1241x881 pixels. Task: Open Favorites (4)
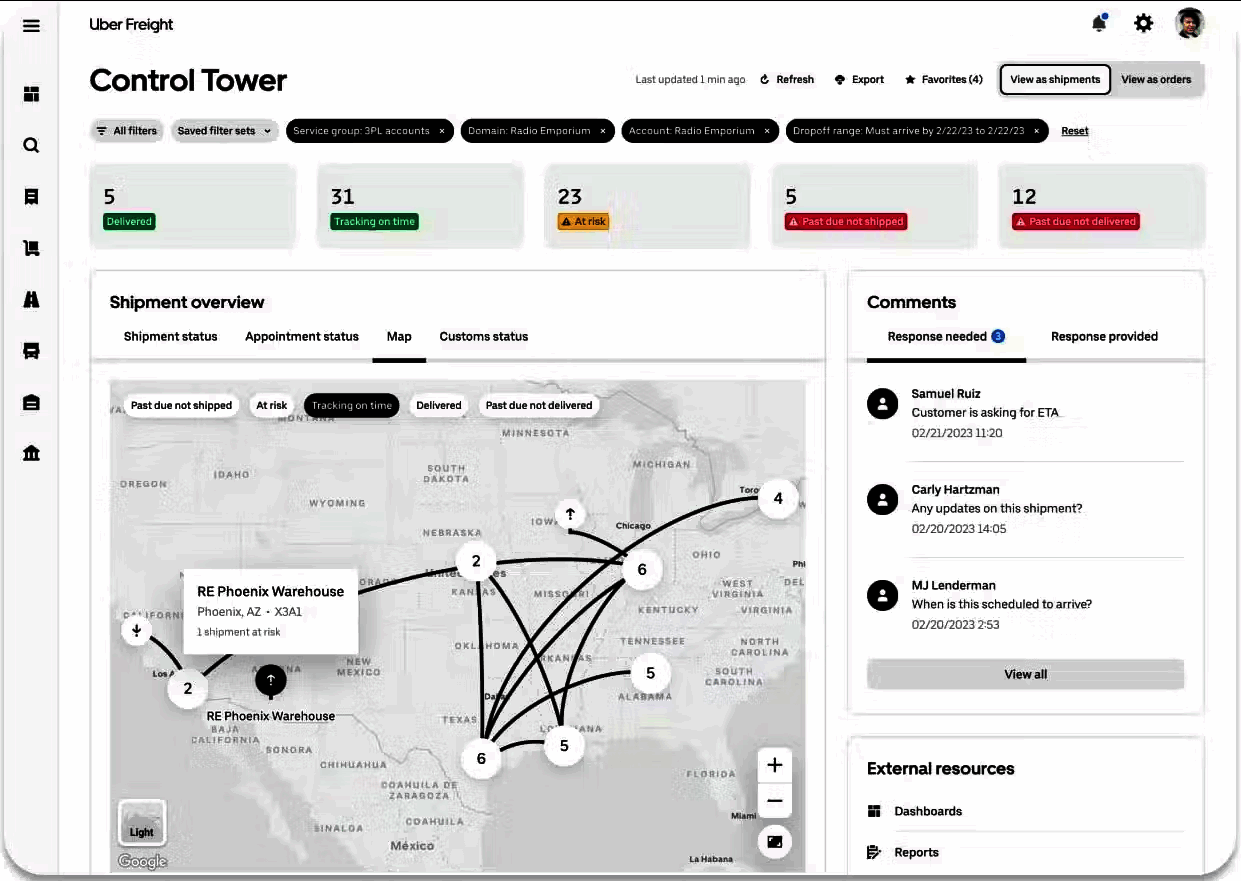(x=944, y=80)
